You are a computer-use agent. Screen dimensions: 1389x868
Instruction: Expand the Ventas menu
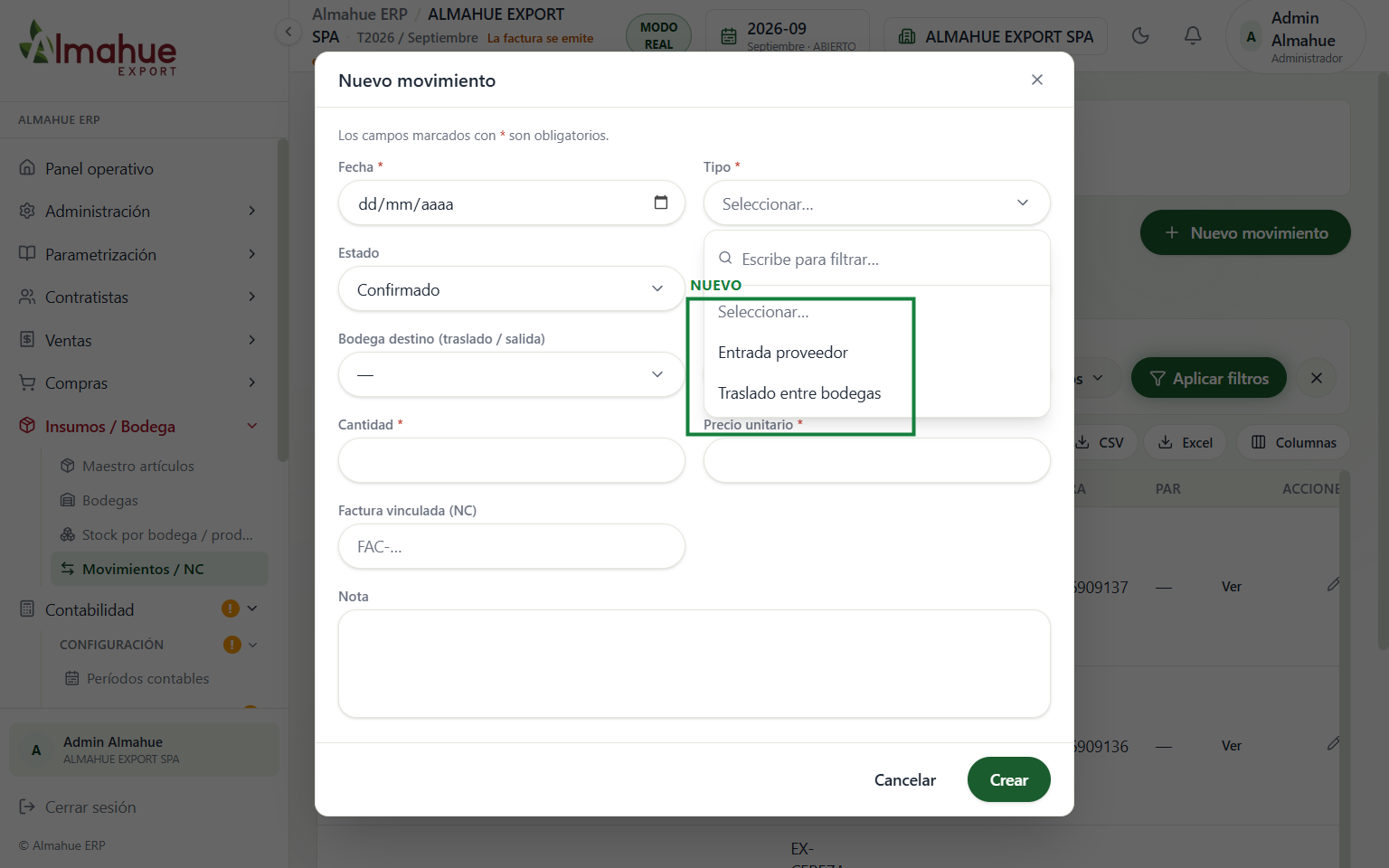coord(138,340)
